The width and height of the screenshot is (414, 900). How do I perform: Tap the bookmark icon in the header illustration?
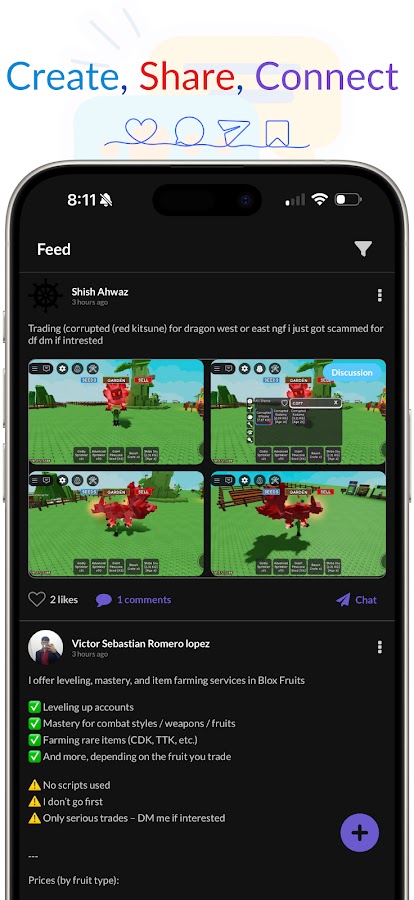(x=277, y=132)
